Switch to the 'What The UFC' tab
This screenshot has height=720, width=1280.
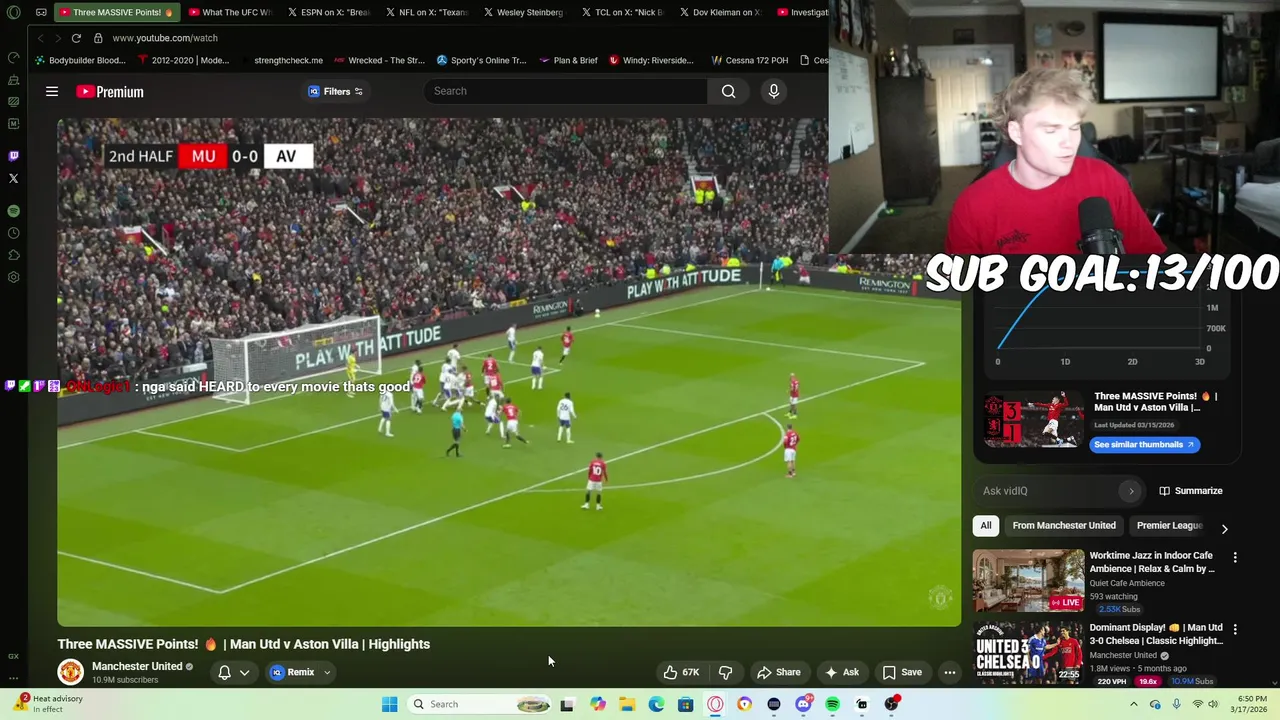[x=229, y=13]
